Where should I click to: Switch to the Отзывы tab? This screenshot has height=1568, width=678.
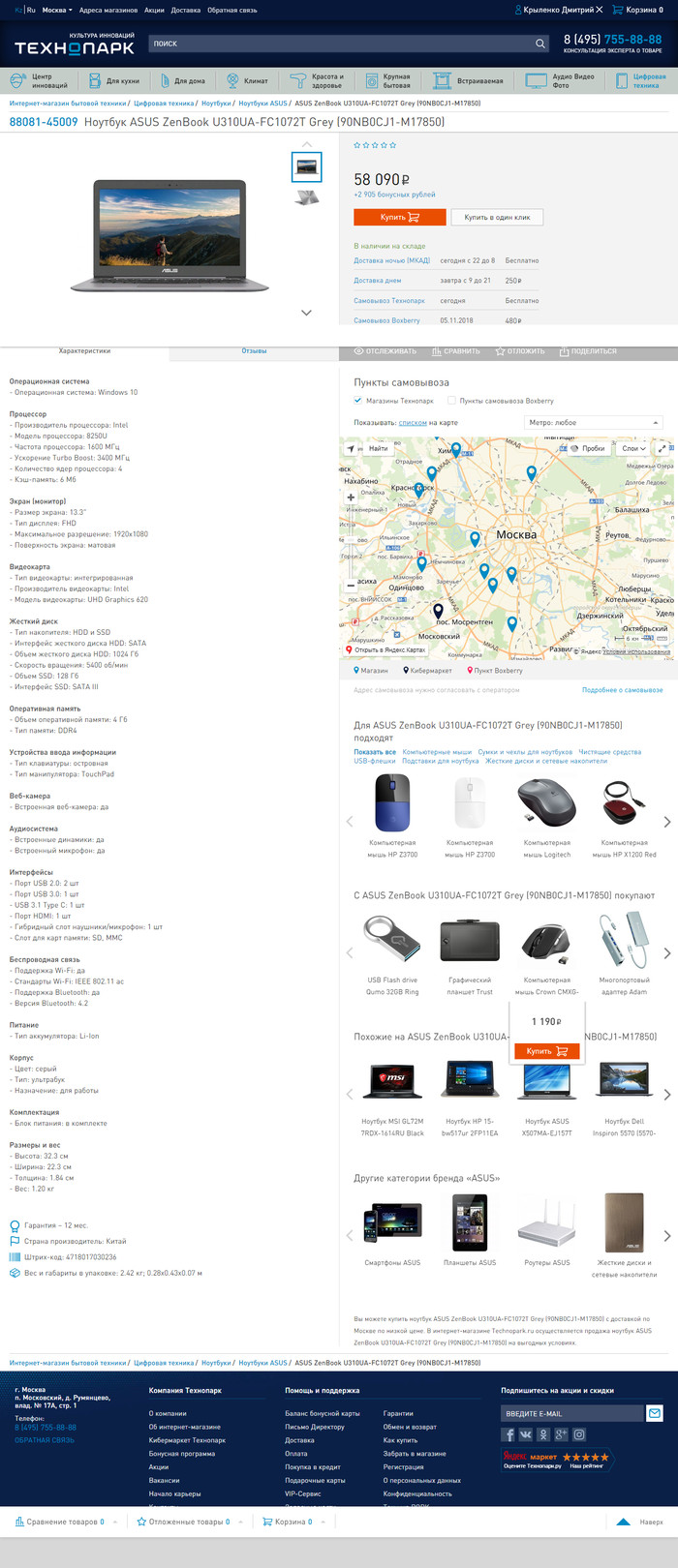coord(254,351)
